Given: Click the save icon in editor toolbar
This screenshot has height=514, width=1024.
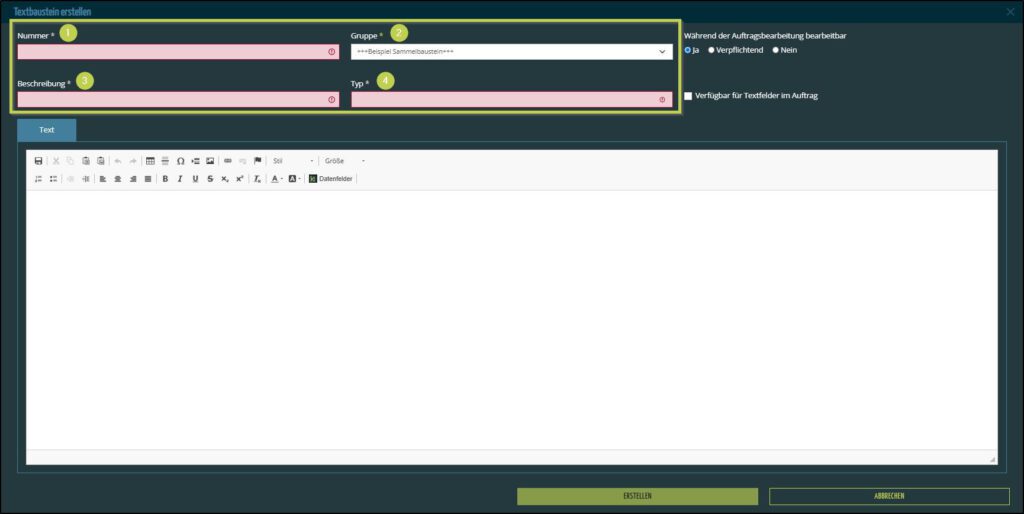Looking at the screenshot, I should (38, 161).
